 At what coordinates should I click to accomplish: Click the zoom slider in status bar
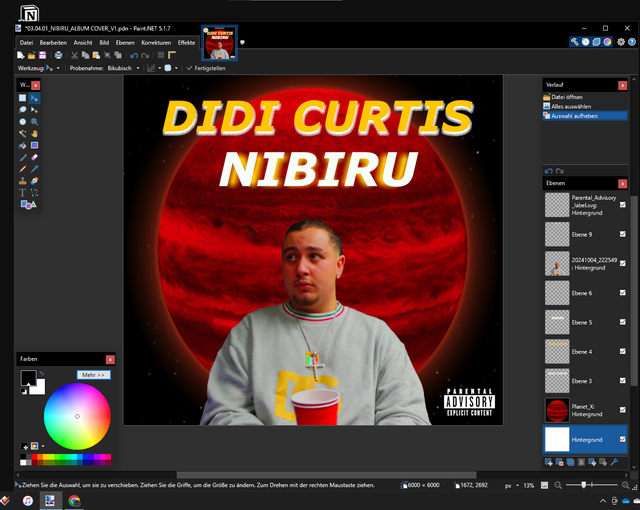592,485
